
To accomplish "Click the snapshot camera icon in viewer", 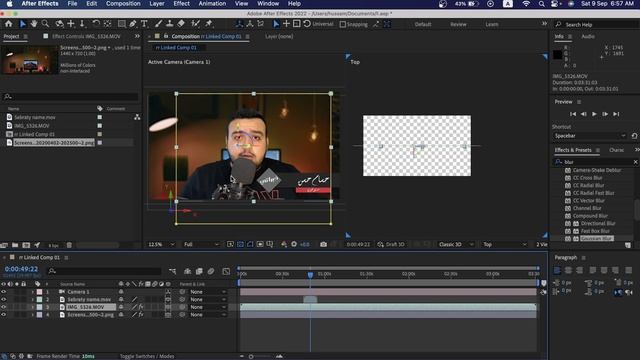I will click(323, 244).
